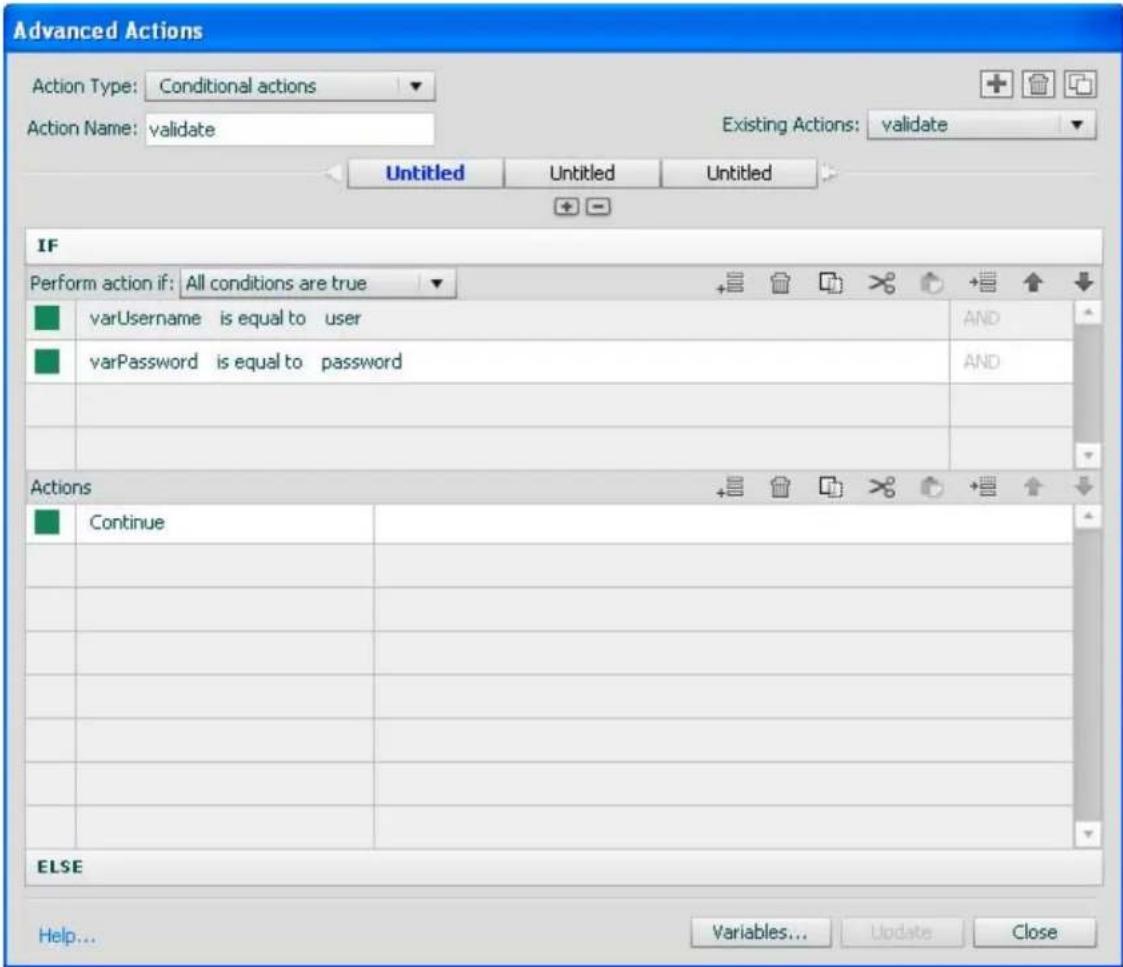Toggle the green status box for varPassword row
The height and width of the screenshot is (967, 1123).
coord(47,362)
